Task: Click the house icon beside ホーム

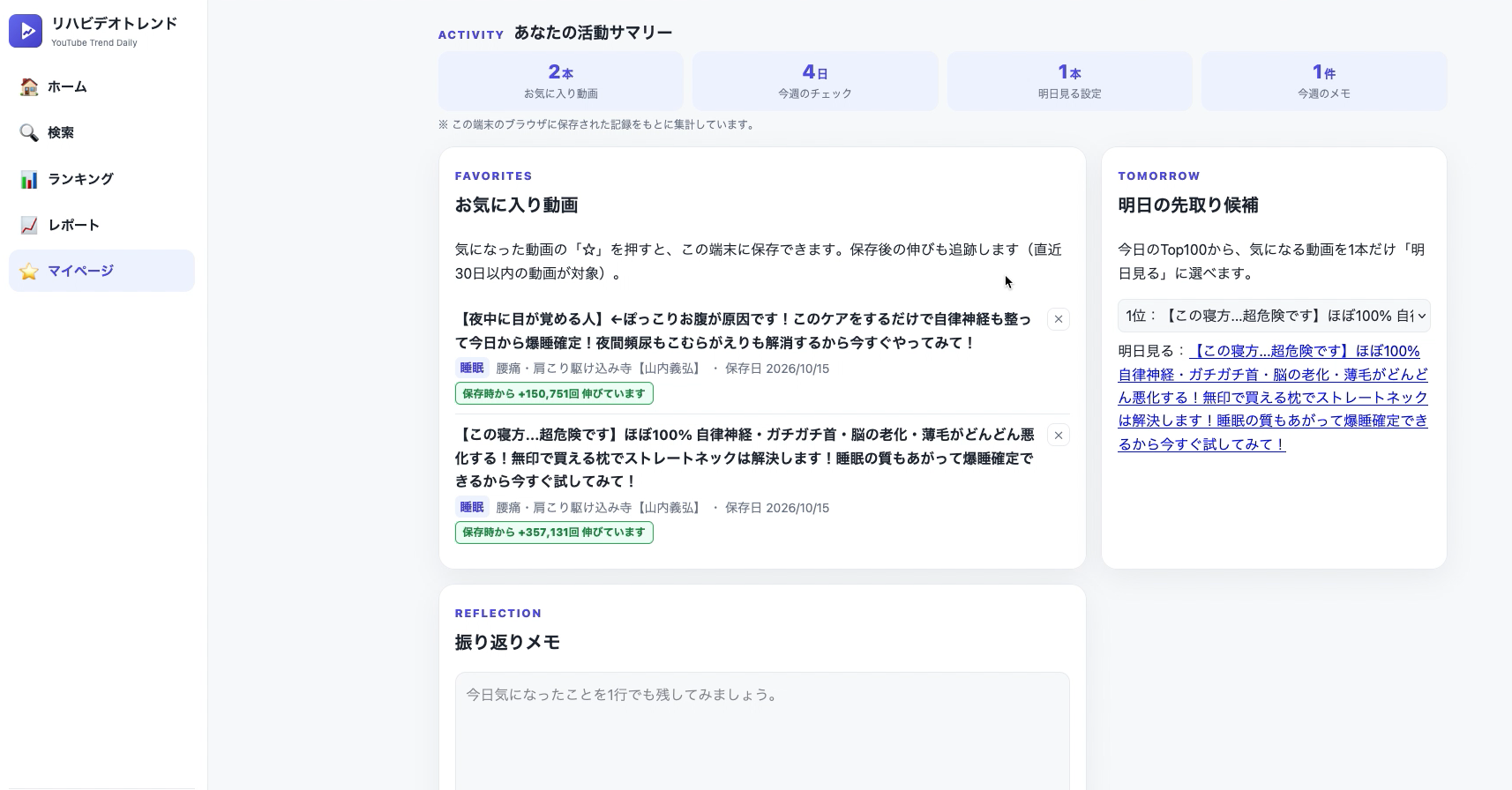Action: (x=29, y=86)
